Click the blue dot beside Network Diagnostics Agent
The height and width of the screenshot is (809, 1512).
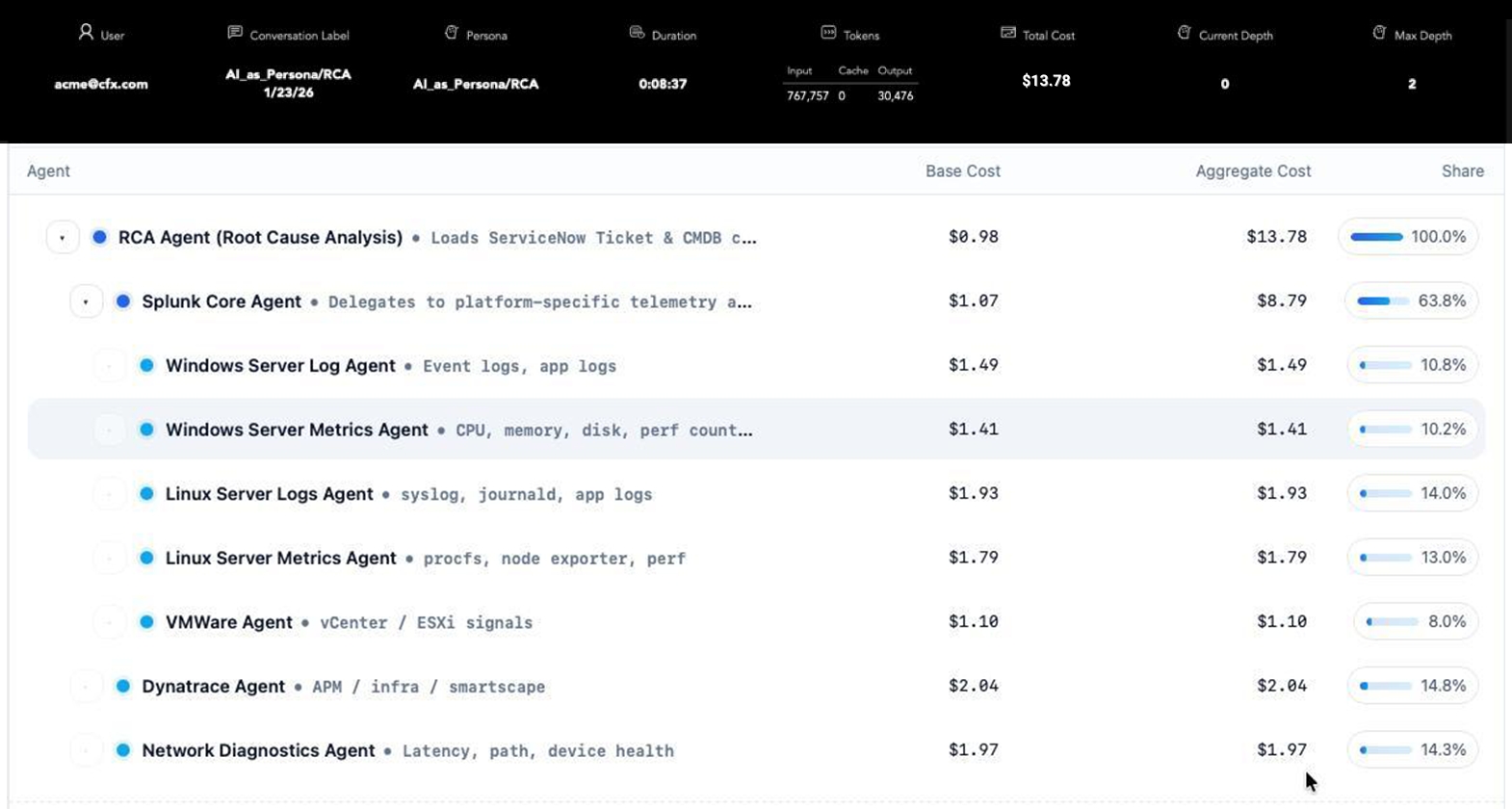coord(123,750)
